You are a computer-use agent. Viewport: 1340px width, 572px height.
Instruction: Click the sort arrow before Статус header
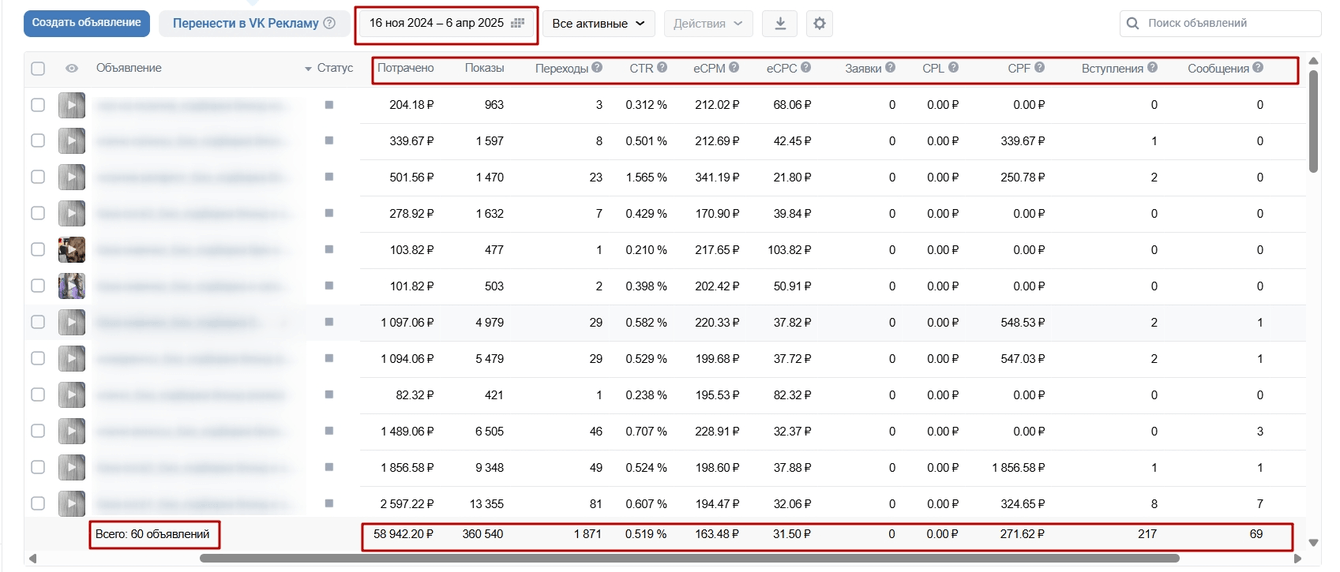click(308, 69)
